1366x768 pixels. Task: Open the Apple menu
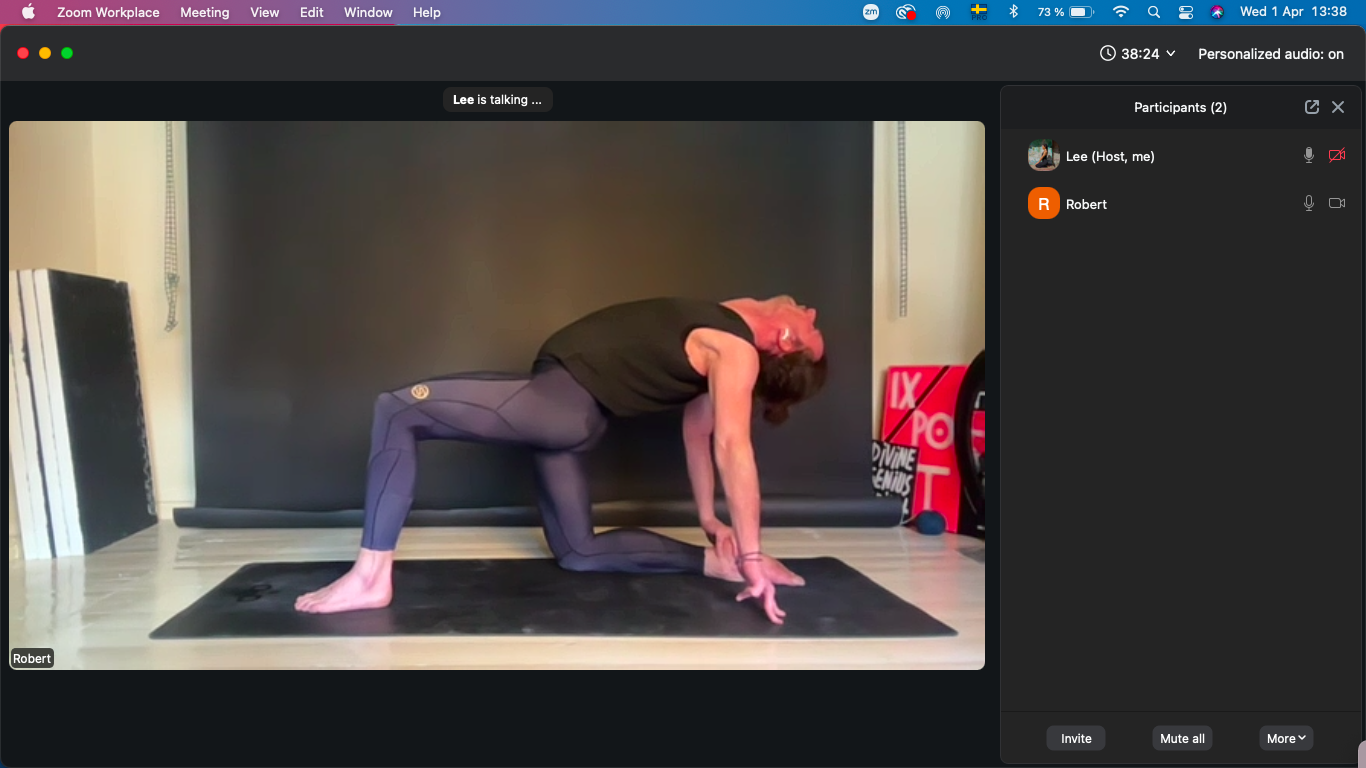click(x=28, y=12)
